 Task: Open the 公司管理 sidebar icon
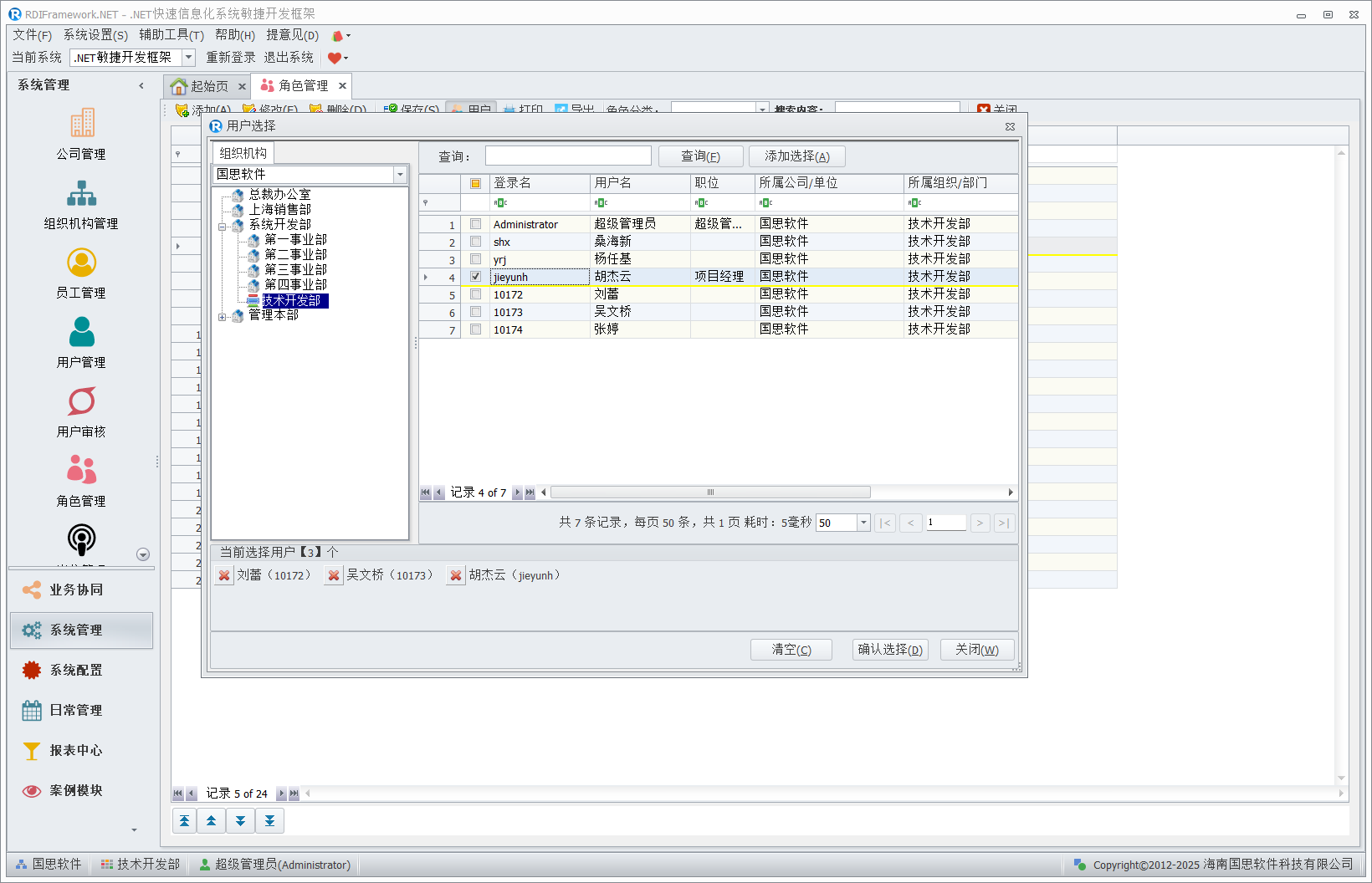coord(81,124)
